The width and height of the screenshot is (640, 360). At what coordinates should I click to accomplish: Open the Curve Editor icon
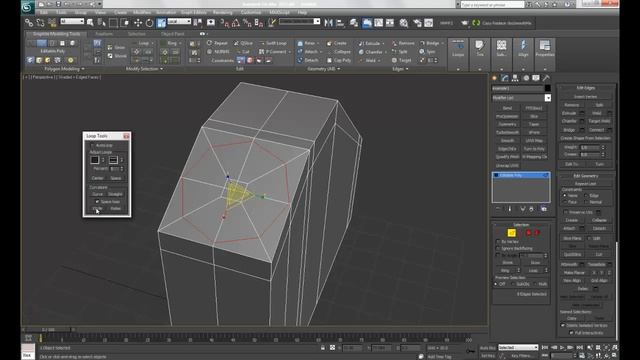[x=379, y=23]
